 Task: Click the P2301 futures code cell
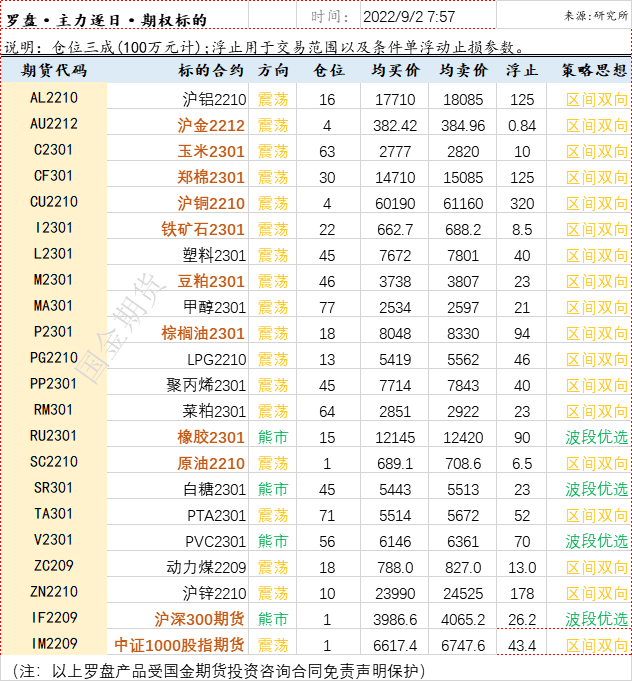click(53, 332)
